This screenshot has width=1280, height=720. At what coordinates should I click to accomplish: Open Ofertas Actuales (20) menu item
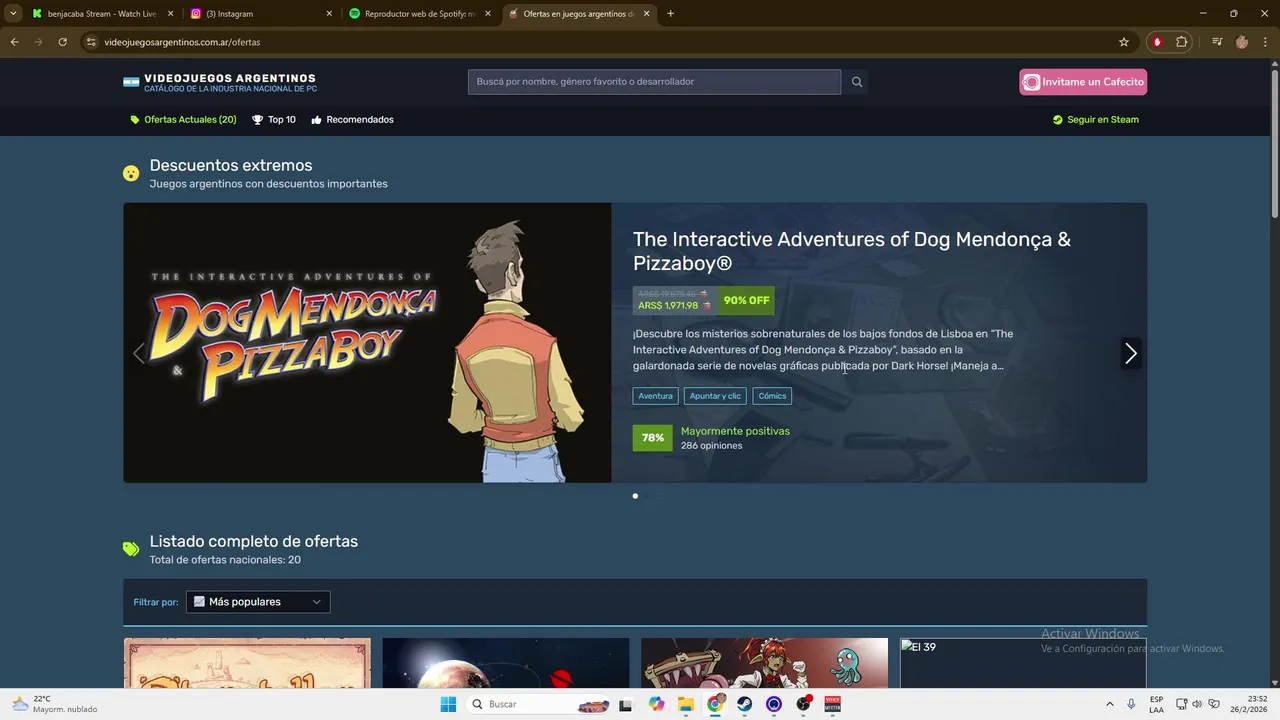(x=183, y=120)
